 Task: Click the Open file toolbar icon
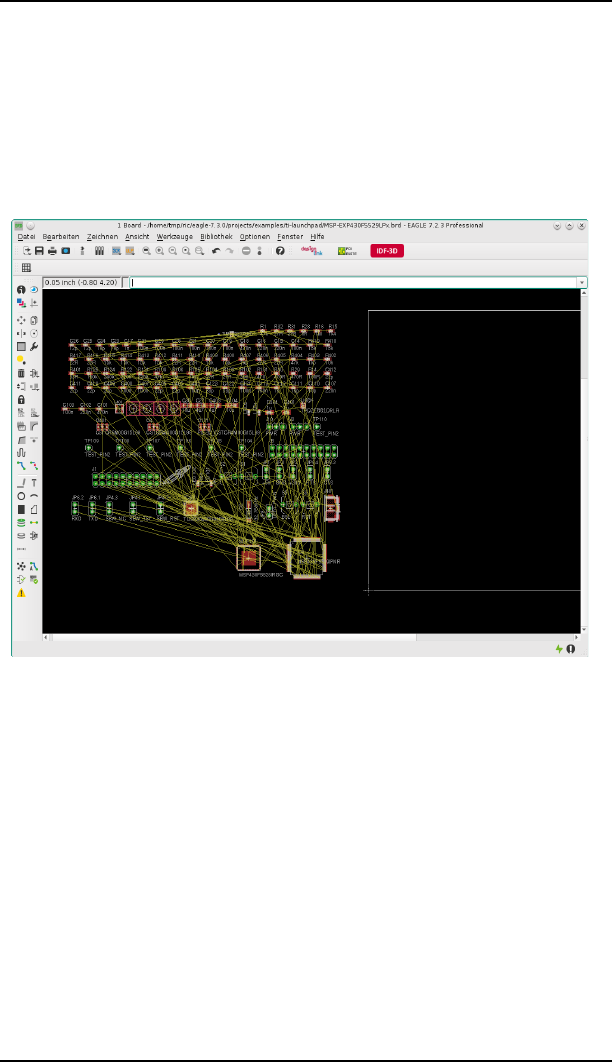[x=26, y=251]
